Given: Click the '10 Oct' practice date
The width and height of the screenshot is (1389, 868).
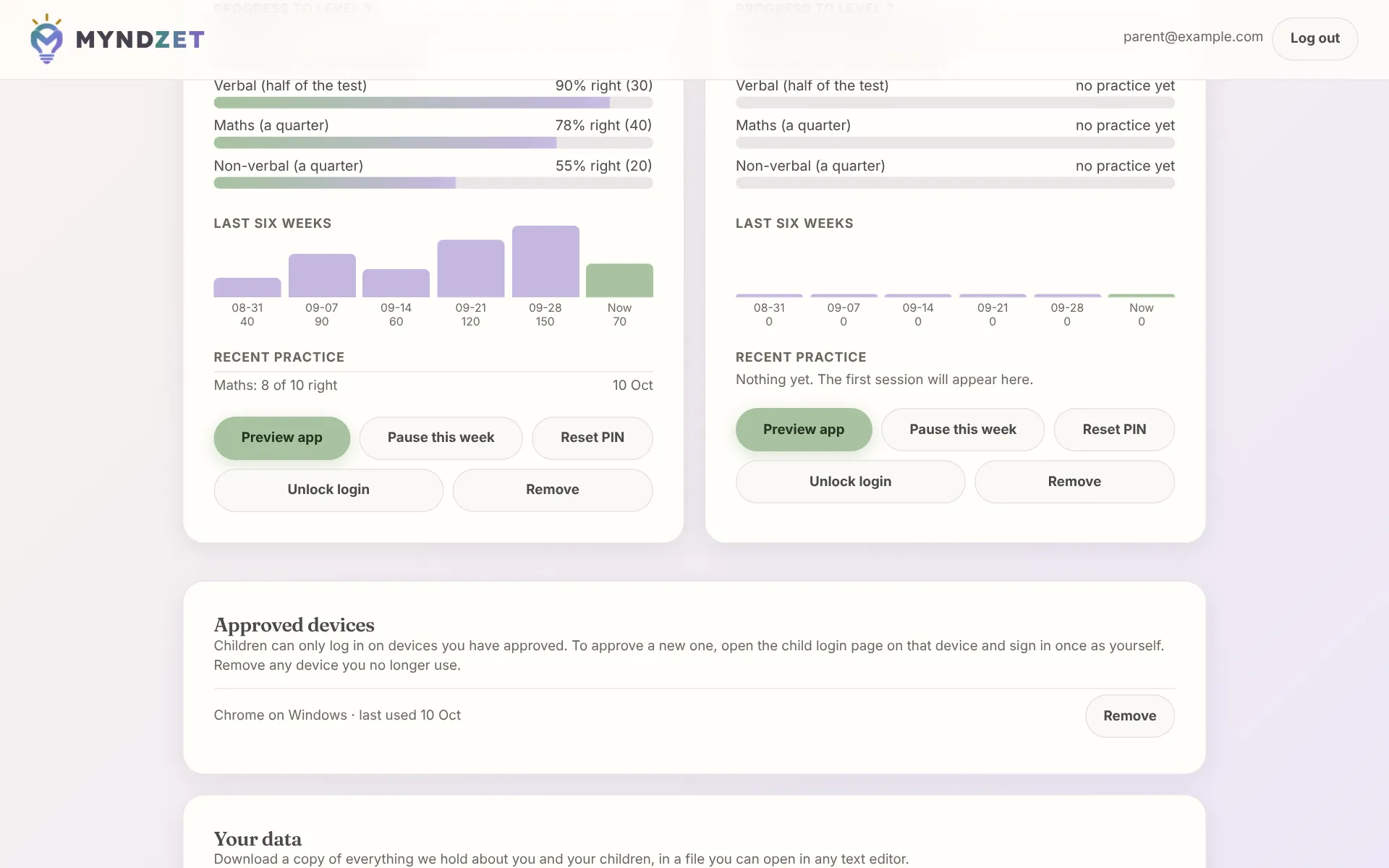Looking at the screenshot, I should point(632,386).
